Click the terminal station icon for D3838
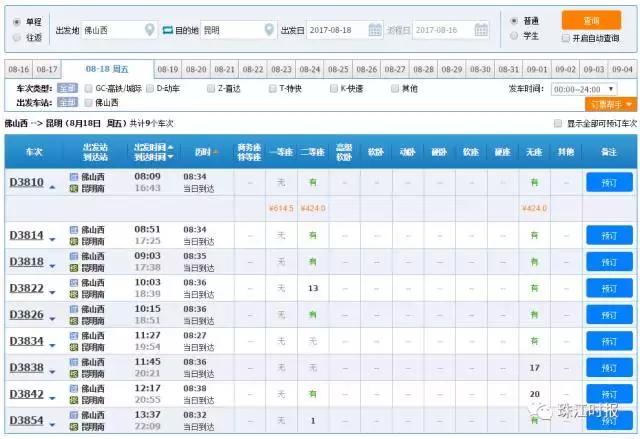The width and height of the screenshot is (640, 439). click(x=73, y=374)
